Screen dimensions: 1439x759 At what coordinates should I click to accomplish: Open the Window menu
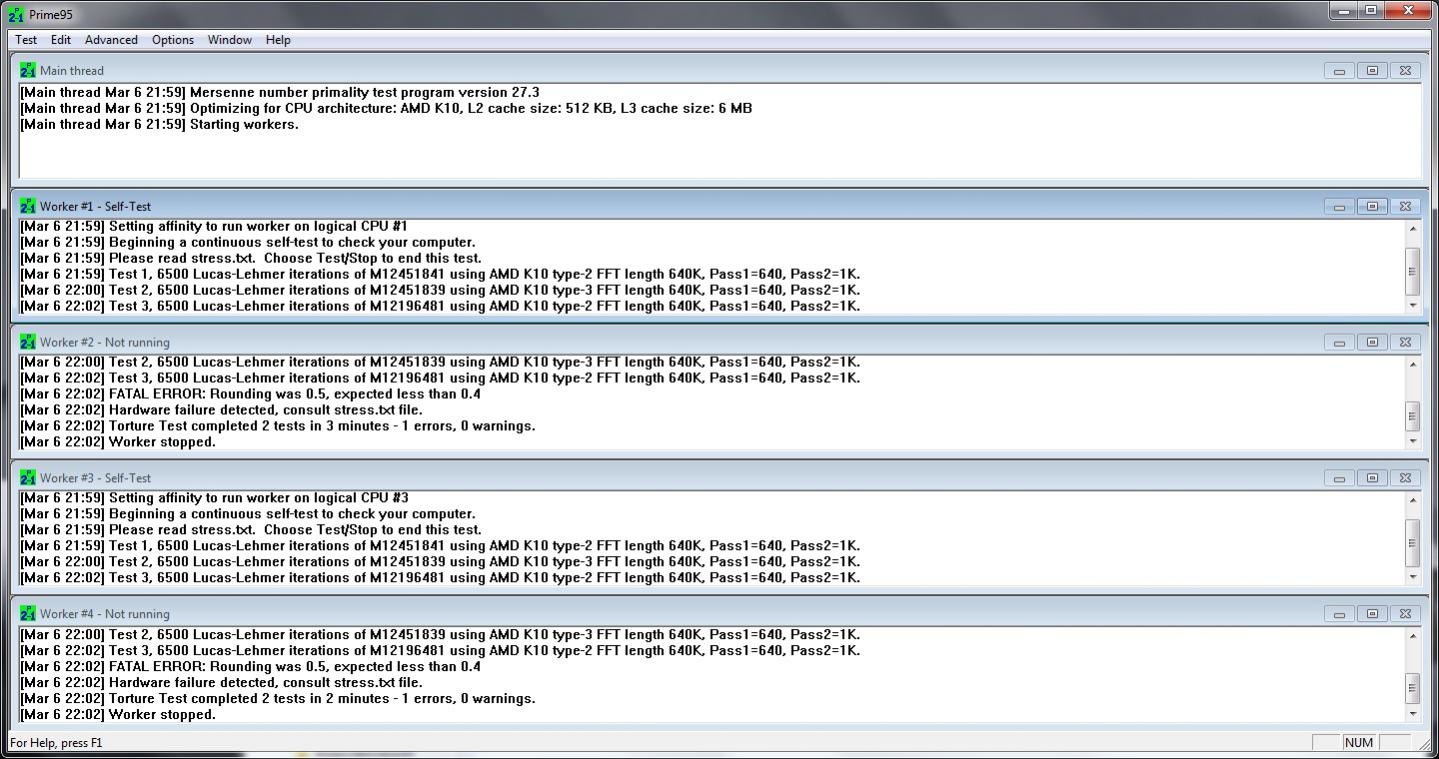click(x=229, y=40)
